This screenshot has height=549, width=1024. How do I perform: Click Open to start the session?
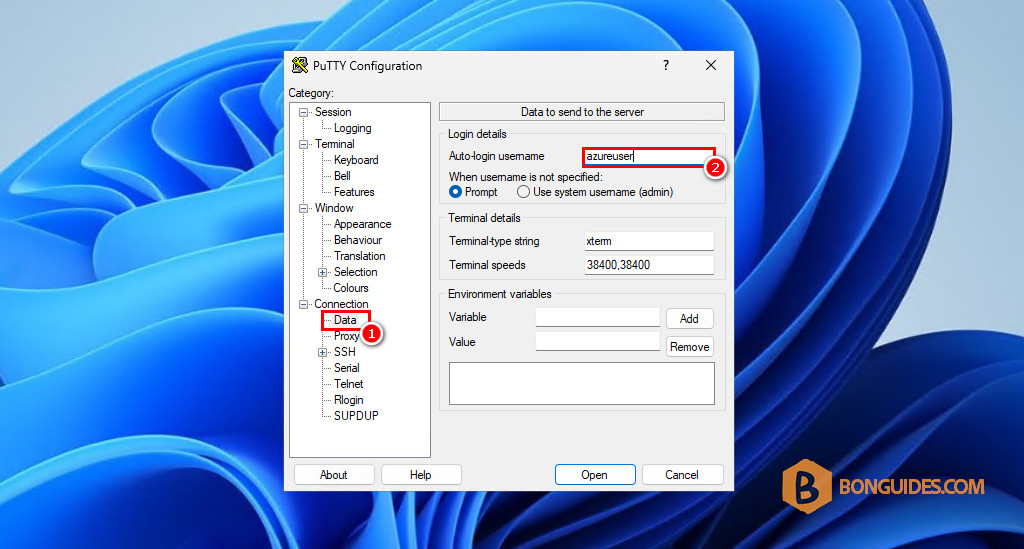tap(595, 475)
